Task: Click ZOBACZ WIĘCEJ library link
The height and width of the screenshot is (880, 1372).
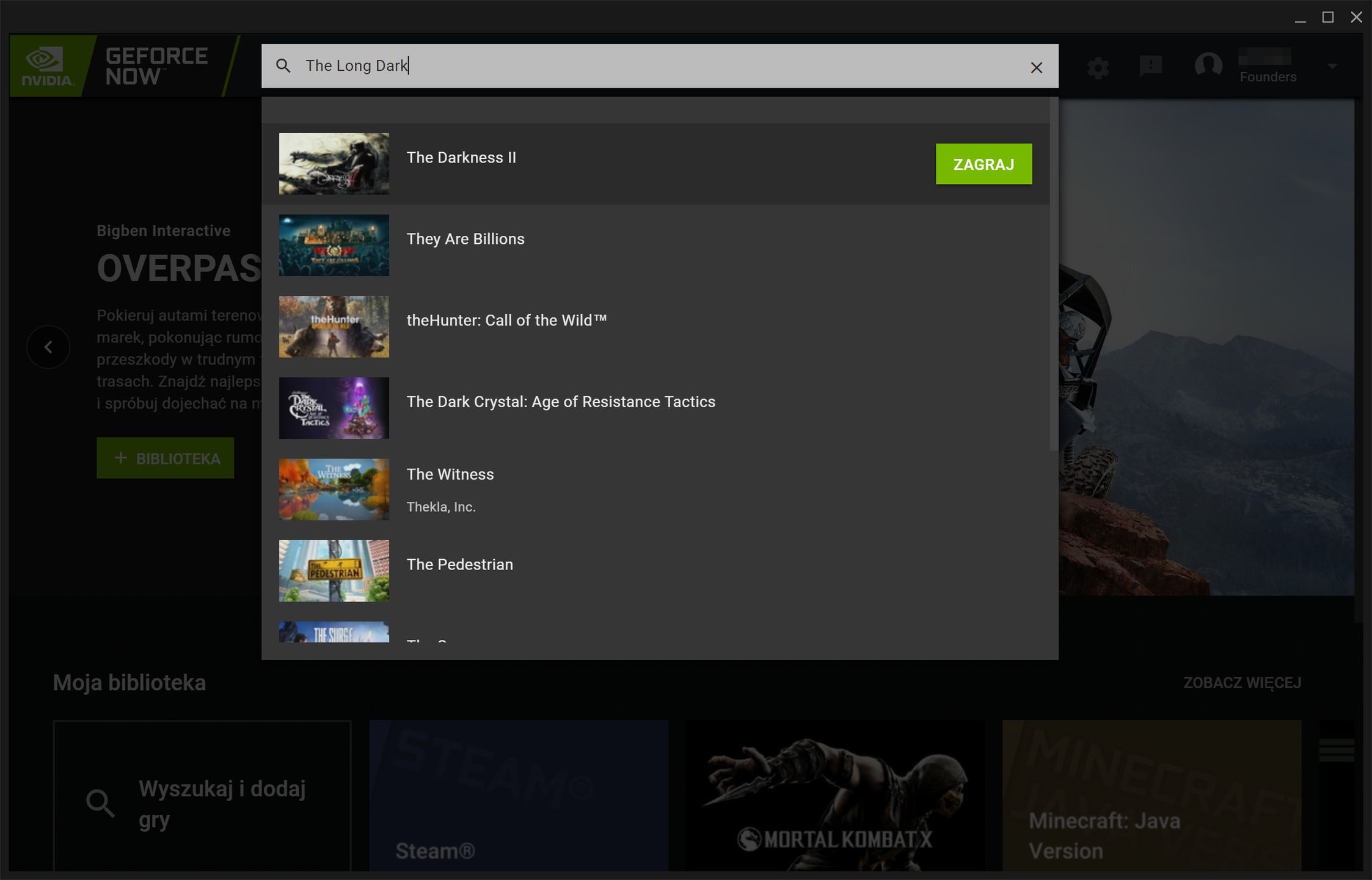Action: [1242, 683]
